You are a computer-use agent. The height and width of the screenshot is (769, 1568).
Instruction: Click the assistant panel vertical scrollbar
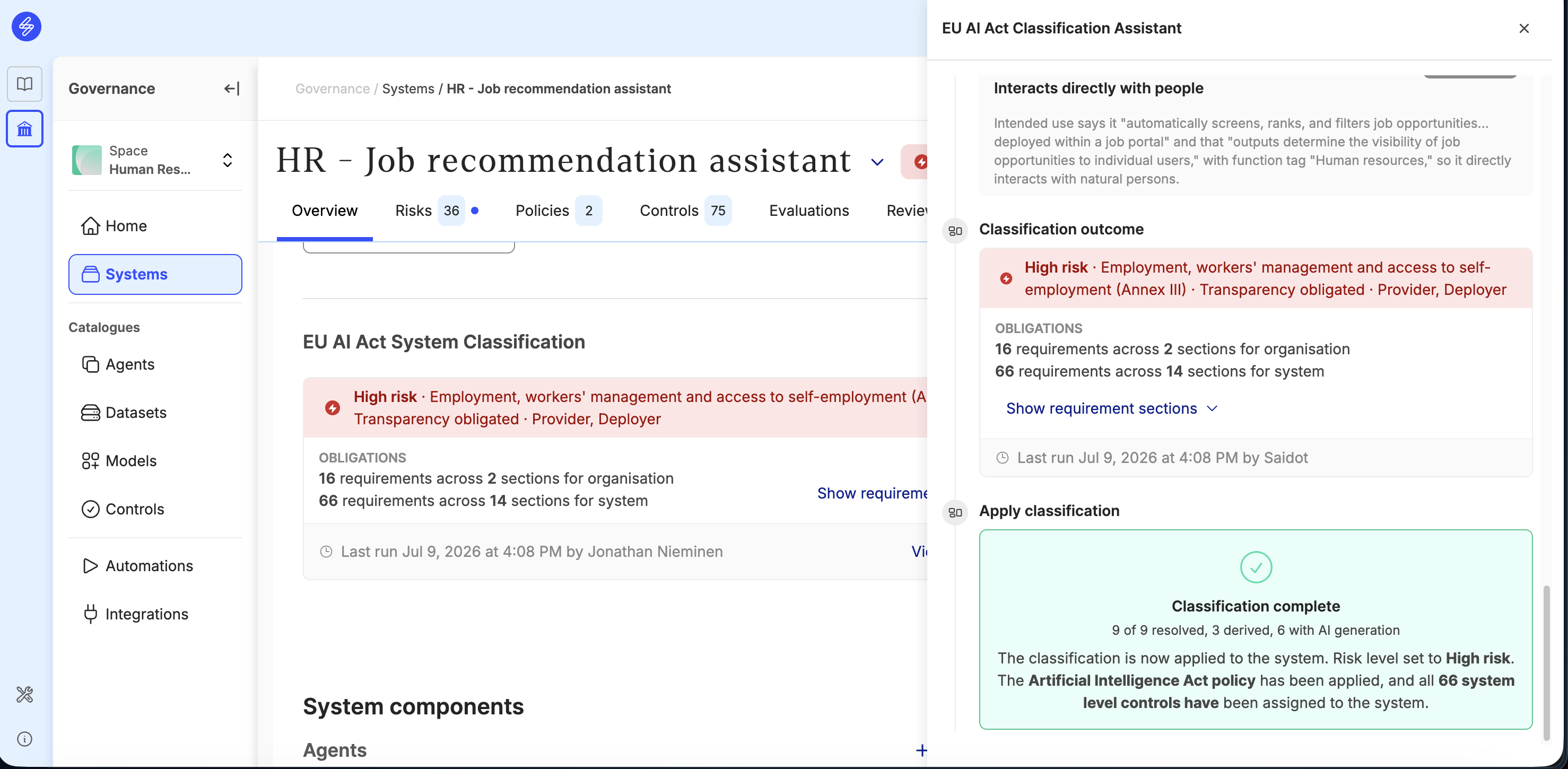1546,662
